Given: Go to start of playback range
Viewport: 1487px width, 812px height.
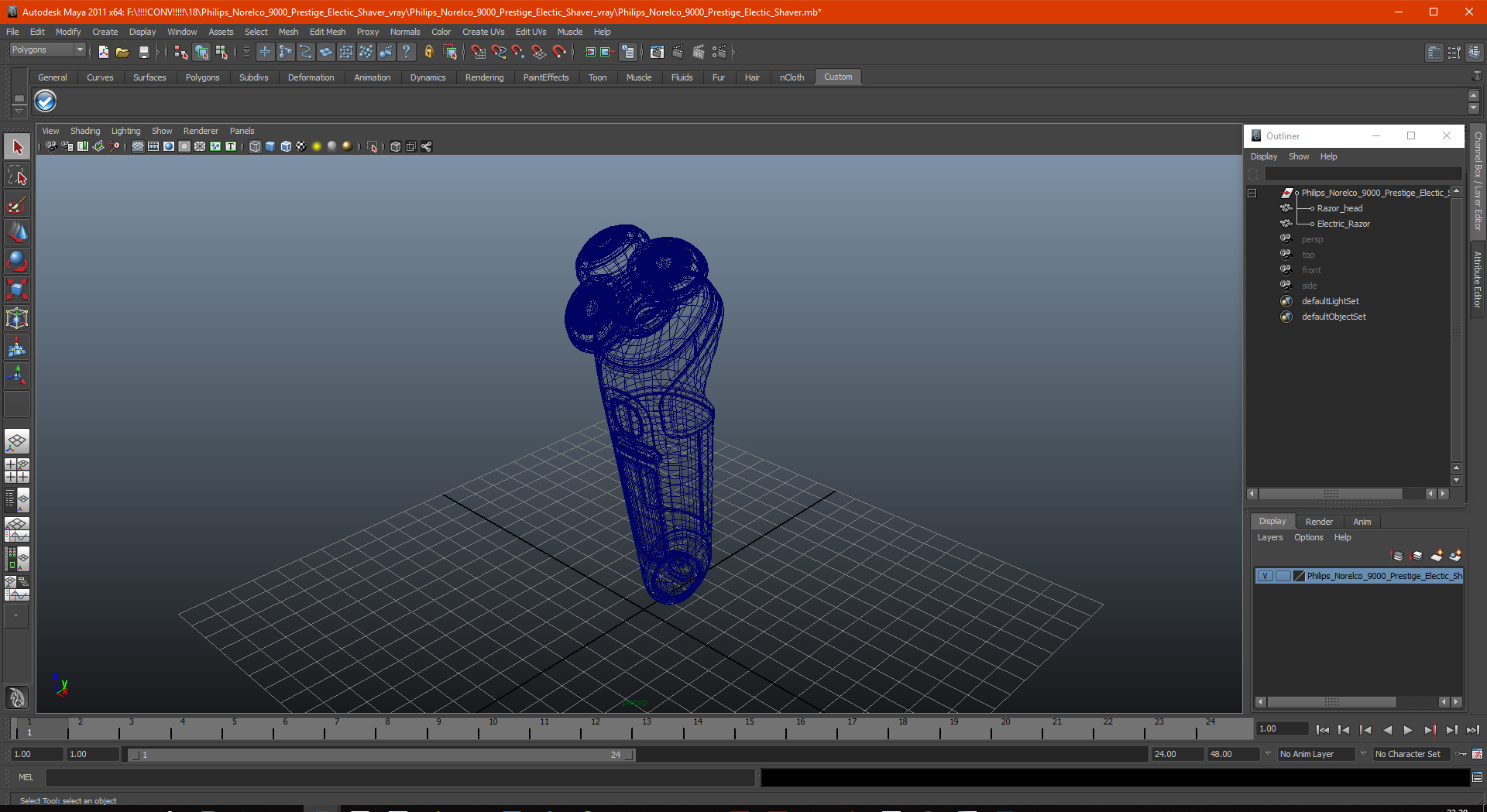Looking at the screenshot, I should [1323, 729].
